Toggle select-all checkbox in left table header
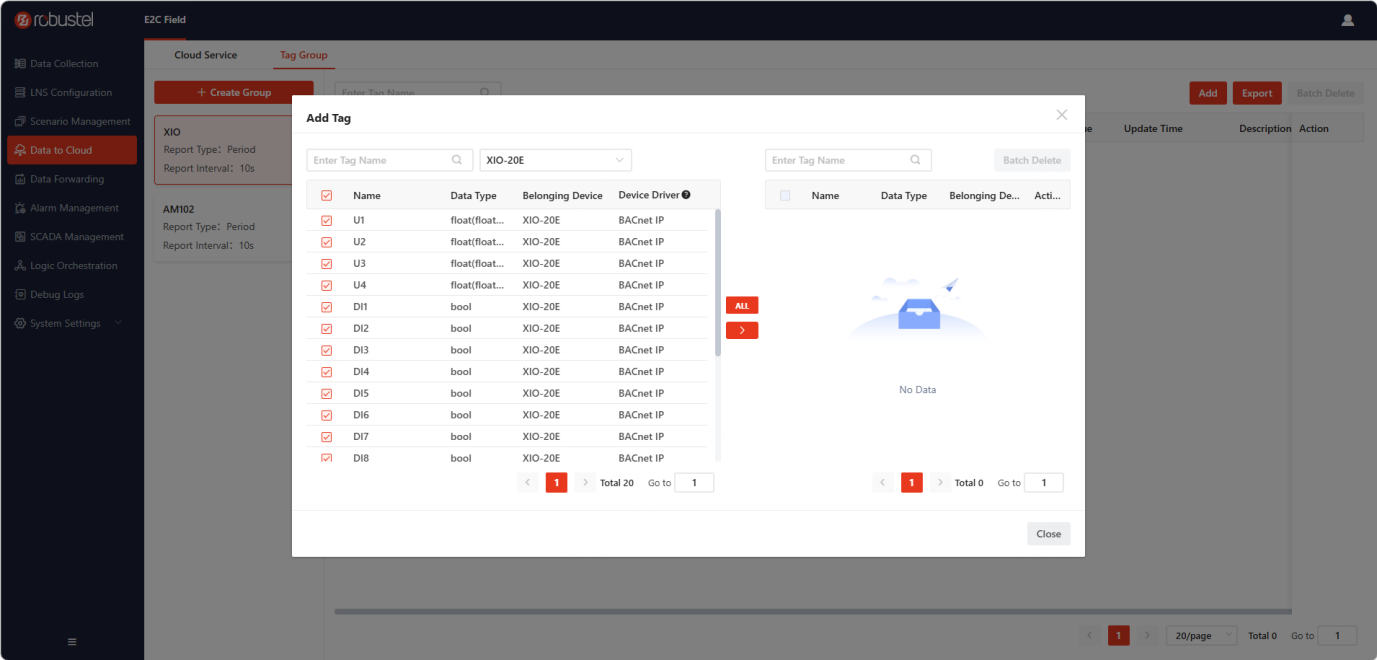 point(326,196)
